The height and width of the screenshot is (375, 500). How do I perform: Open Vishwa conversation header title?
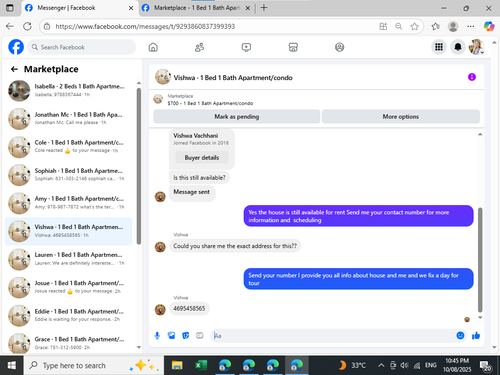pos(233,78)
